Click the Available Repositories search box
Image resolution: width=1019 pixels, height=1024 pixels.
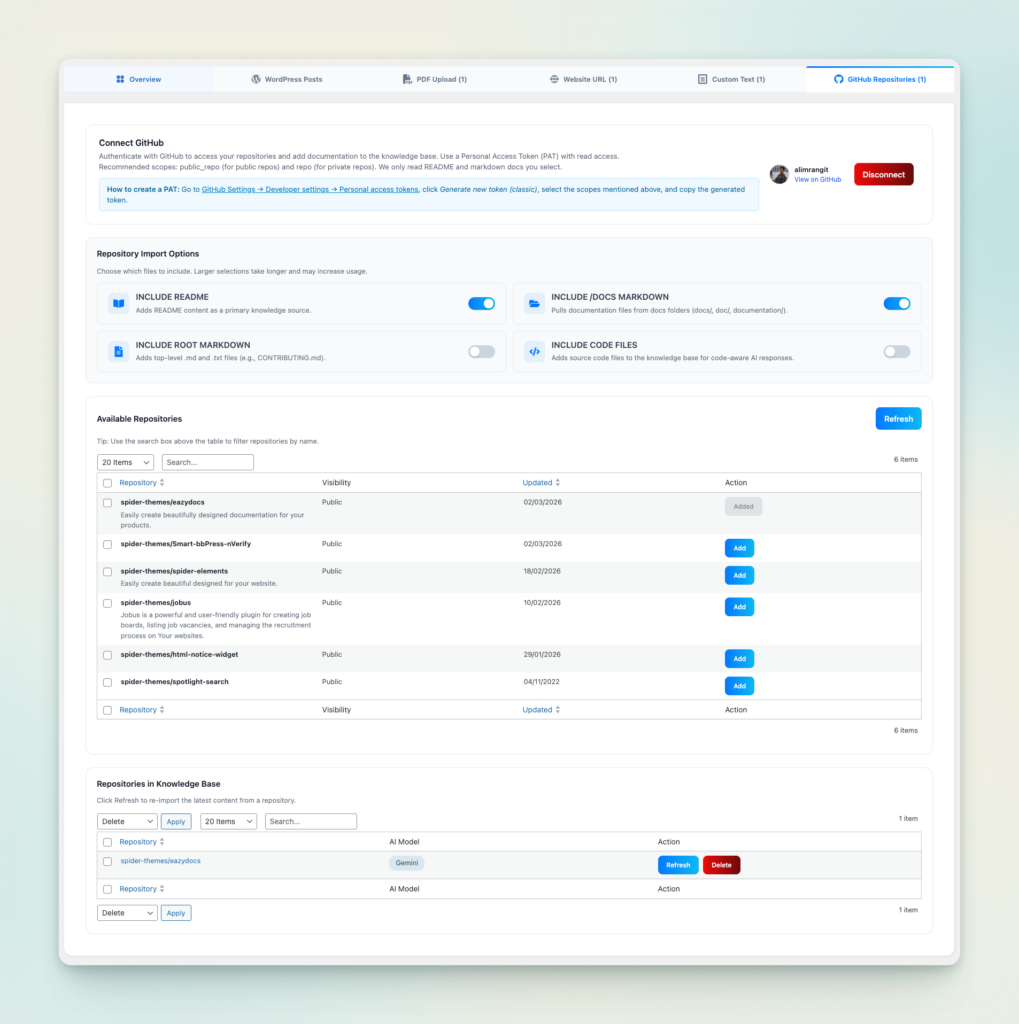[x=208, y=462]
